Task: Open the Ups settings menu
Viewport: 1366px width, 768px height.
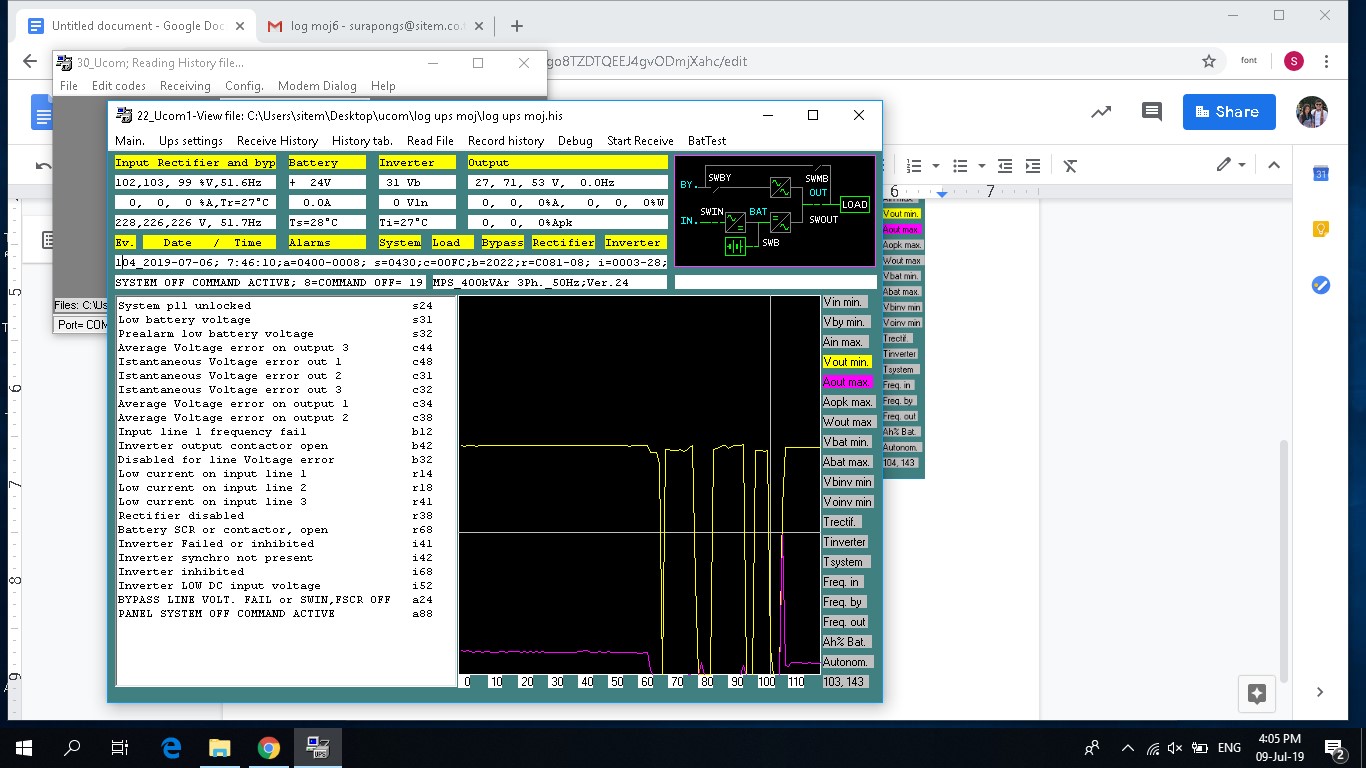Action: 191,141
